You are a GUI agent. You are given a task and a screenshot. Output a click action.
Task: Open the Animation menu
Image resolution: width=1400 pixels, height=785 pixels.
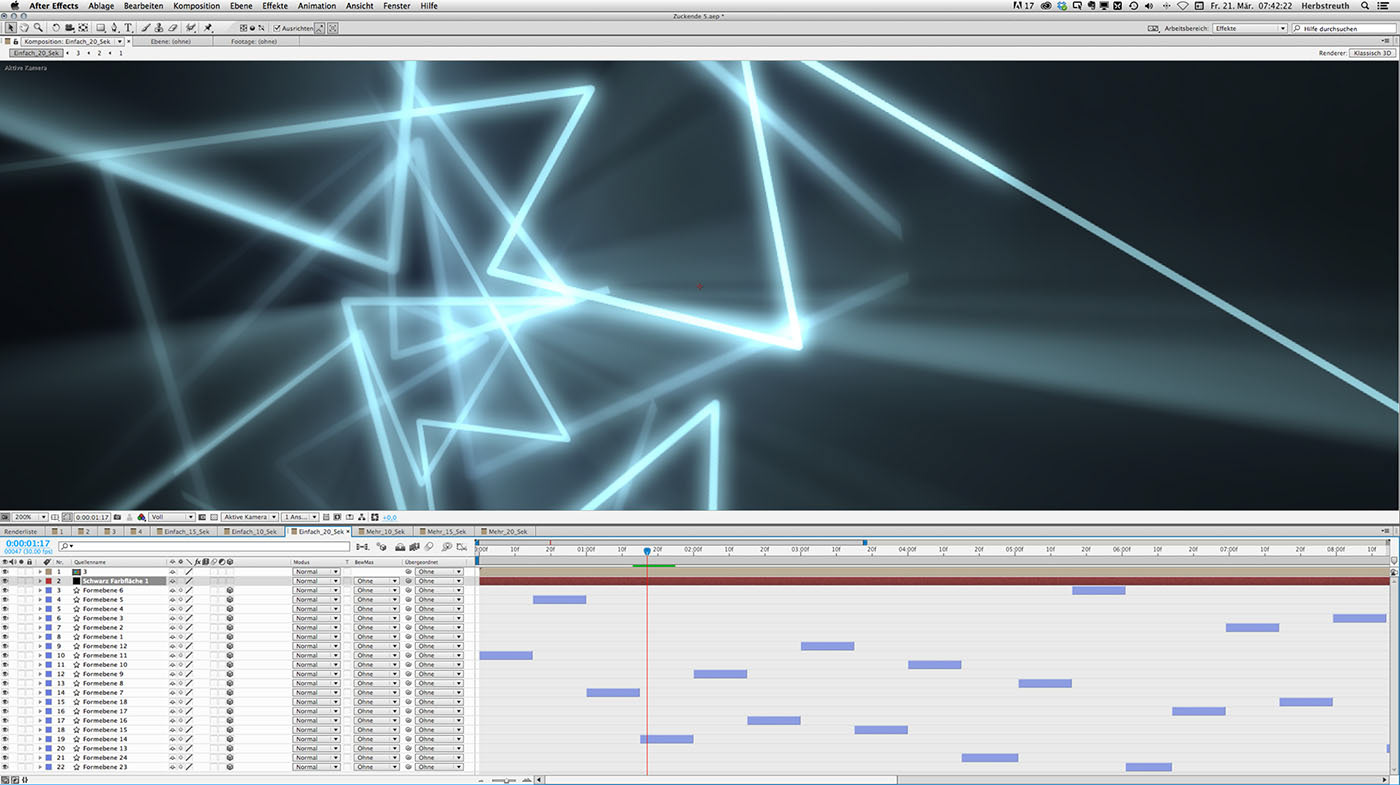click(x=317, y=6)
